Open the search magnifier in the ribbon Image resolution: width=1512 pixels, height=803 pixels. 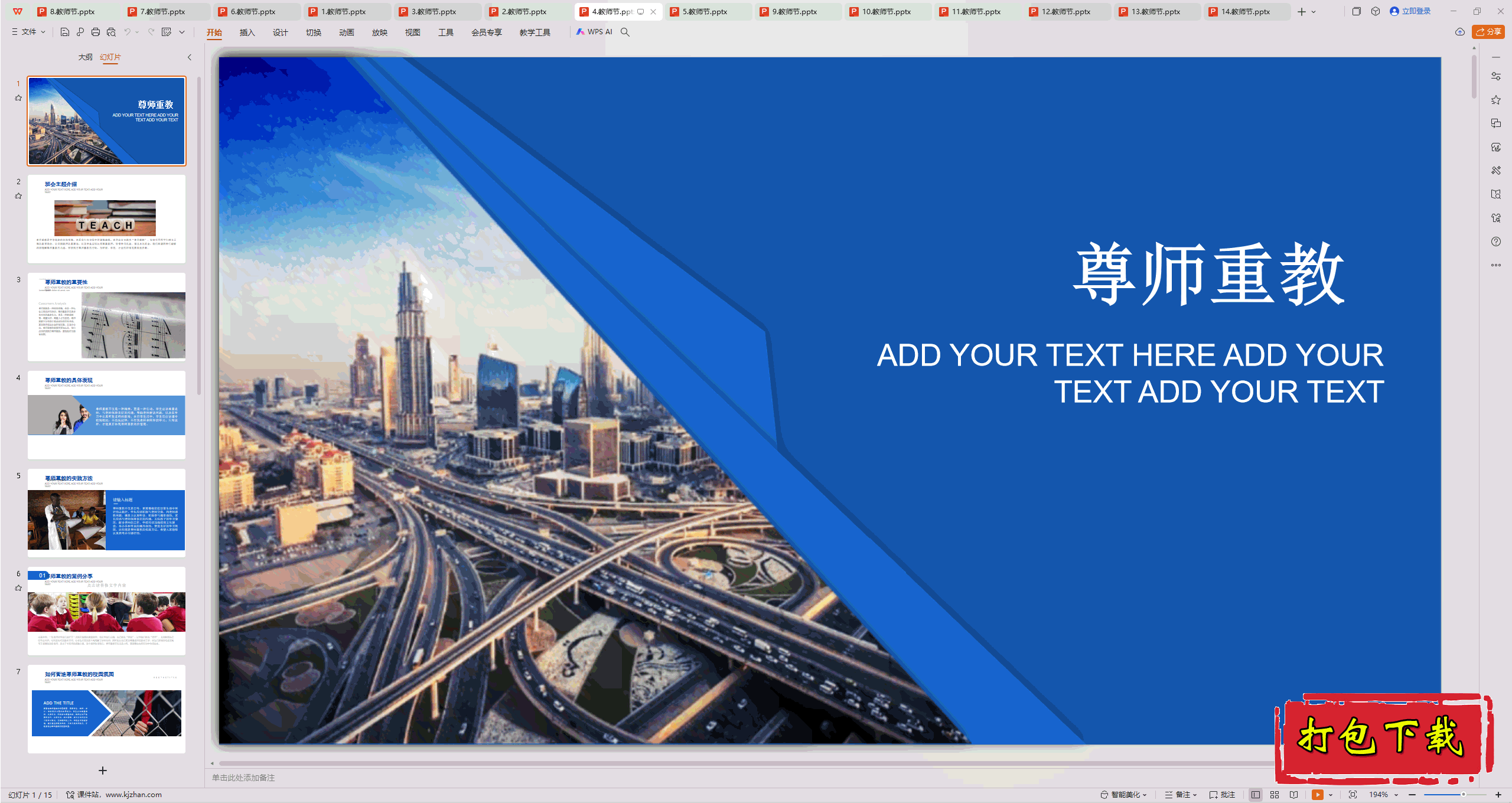[625, 32]
